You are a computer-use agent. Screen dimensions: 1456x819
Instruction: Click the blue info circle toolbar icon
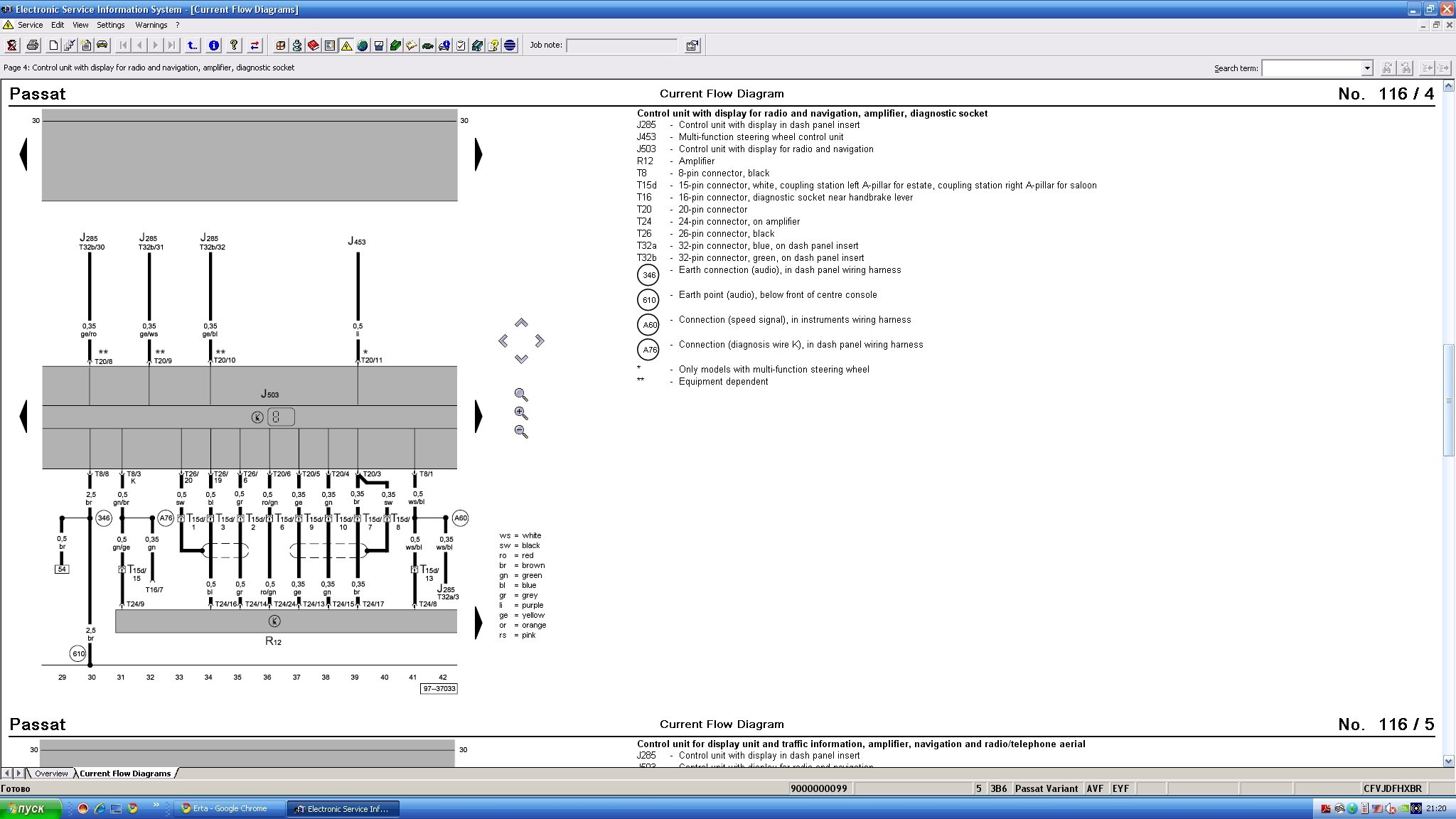pos(213,45)
